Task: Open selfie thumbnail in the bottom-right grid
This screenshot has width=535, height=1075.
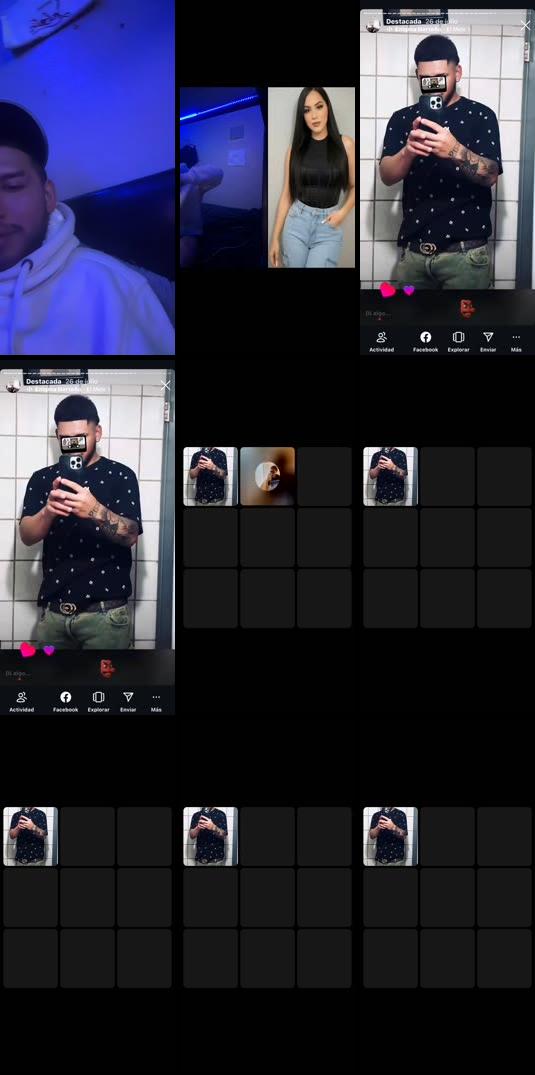Action: pyautogui.click(x=390, y=836)
